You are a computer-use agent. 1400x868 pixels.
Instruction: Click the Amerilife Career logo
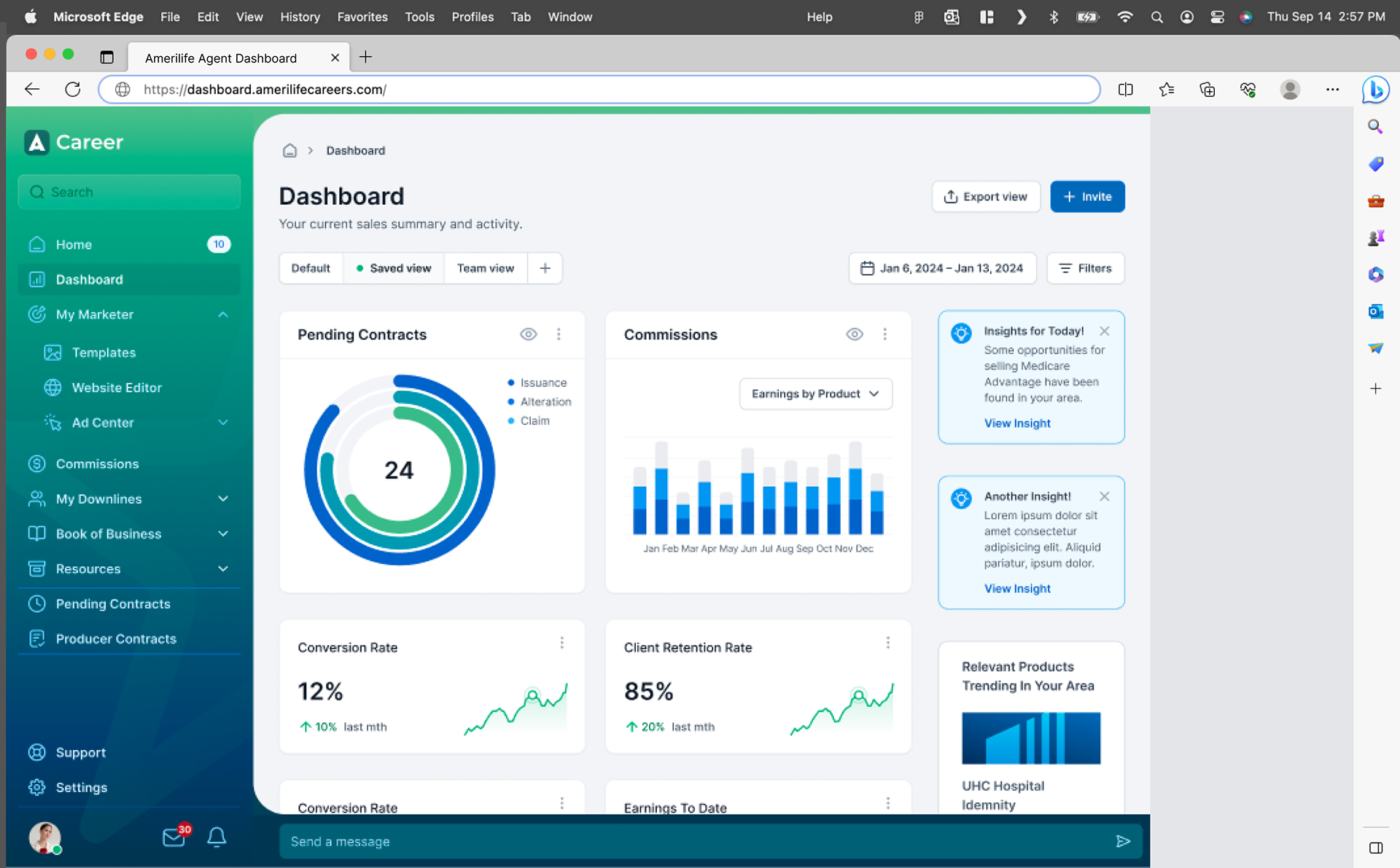(x=74, y=142)
